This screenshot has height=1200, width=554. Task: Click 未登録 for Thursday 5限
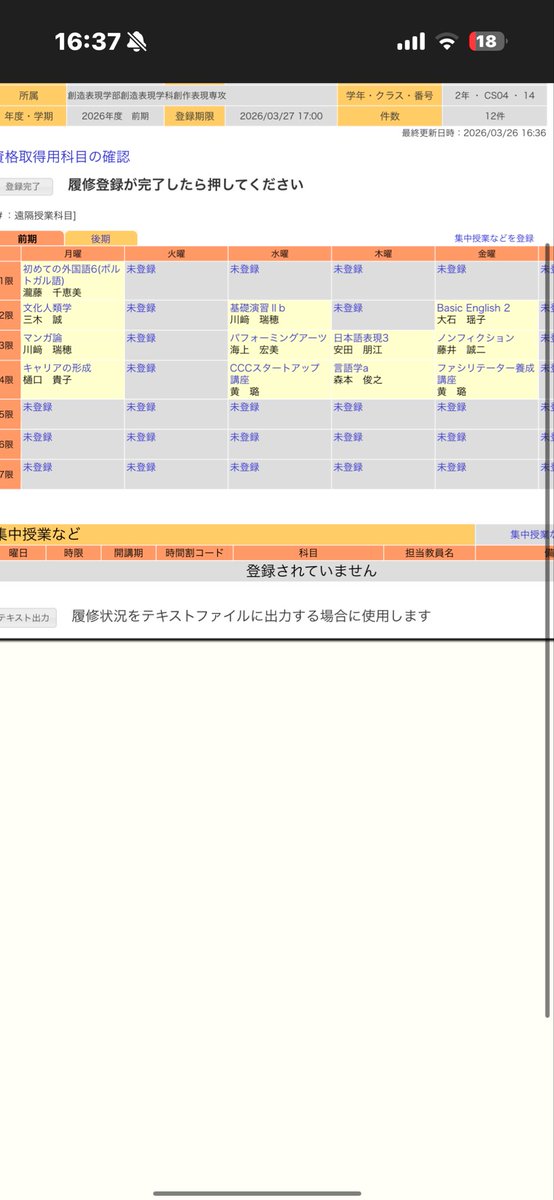348,407
